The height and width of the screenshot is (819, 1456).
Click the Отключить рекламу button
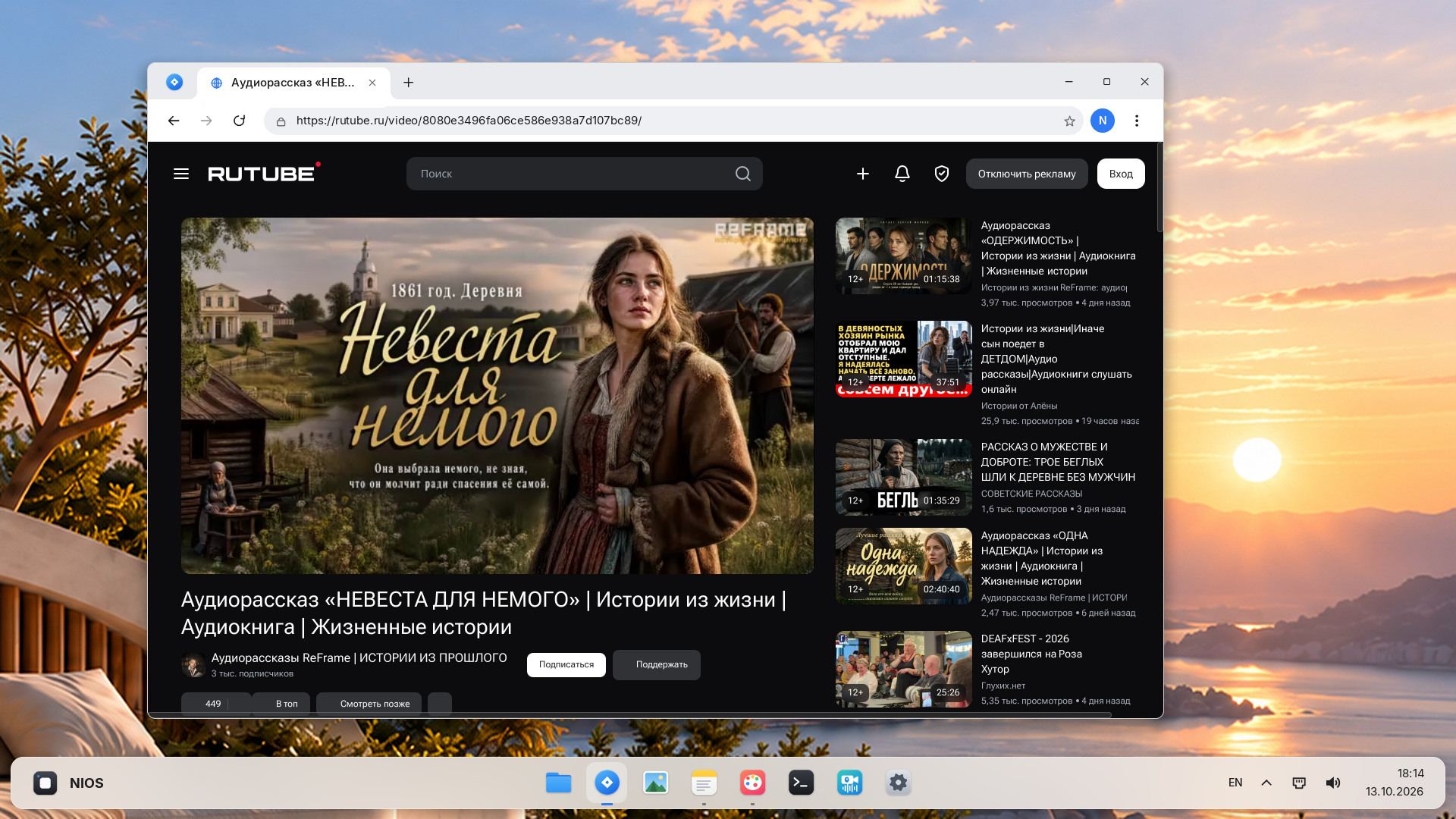(1027, 174)
